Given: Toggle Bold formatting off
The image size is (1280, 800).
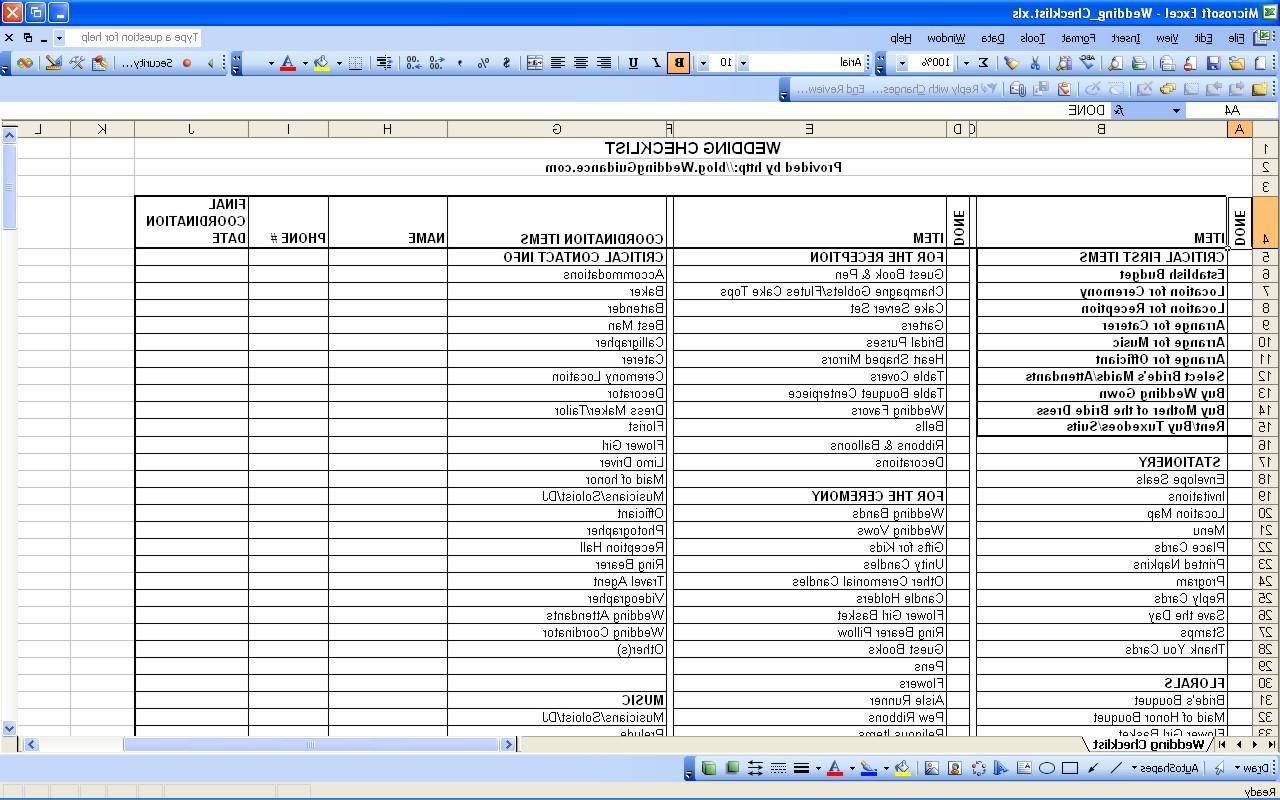Looking at the screenshot, I should [x=679, y=63].
